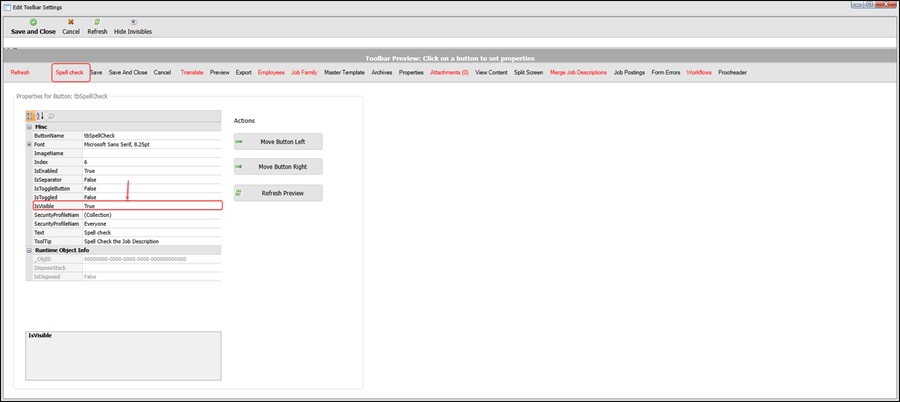Viewport: 900px width, 402px height.
Task: Click the Property Pages icon in the grid toolbar
Action: tap(51, 116)
